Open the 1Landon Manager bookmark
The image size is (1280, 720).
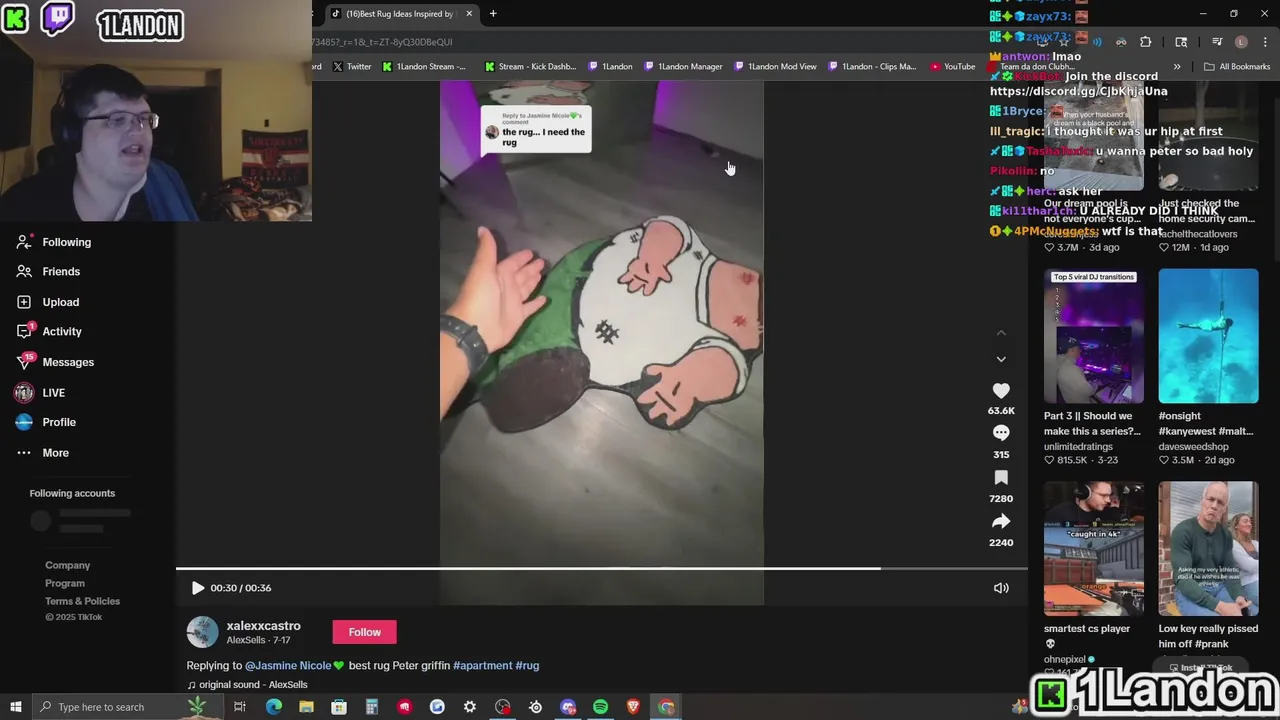click(x=683, y=67)
